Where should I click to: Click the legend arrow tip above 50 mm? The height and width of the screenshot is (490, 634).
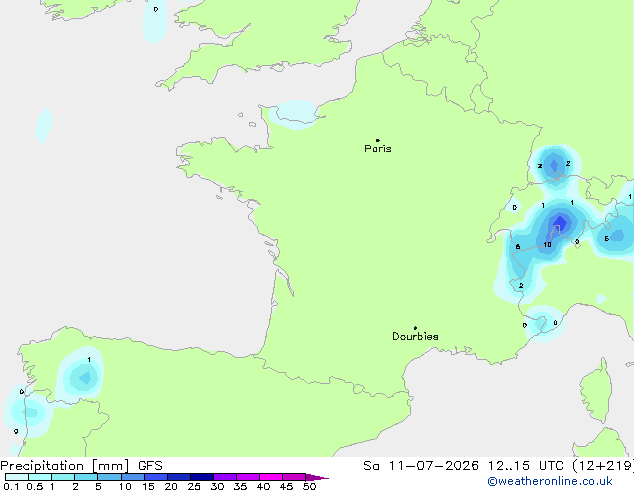tap(317, 477)
